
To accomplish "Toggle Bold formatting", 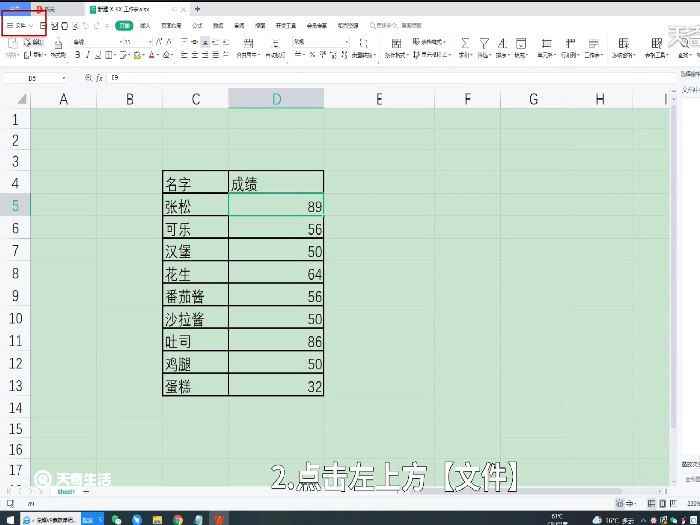I will tap(77, 55).
